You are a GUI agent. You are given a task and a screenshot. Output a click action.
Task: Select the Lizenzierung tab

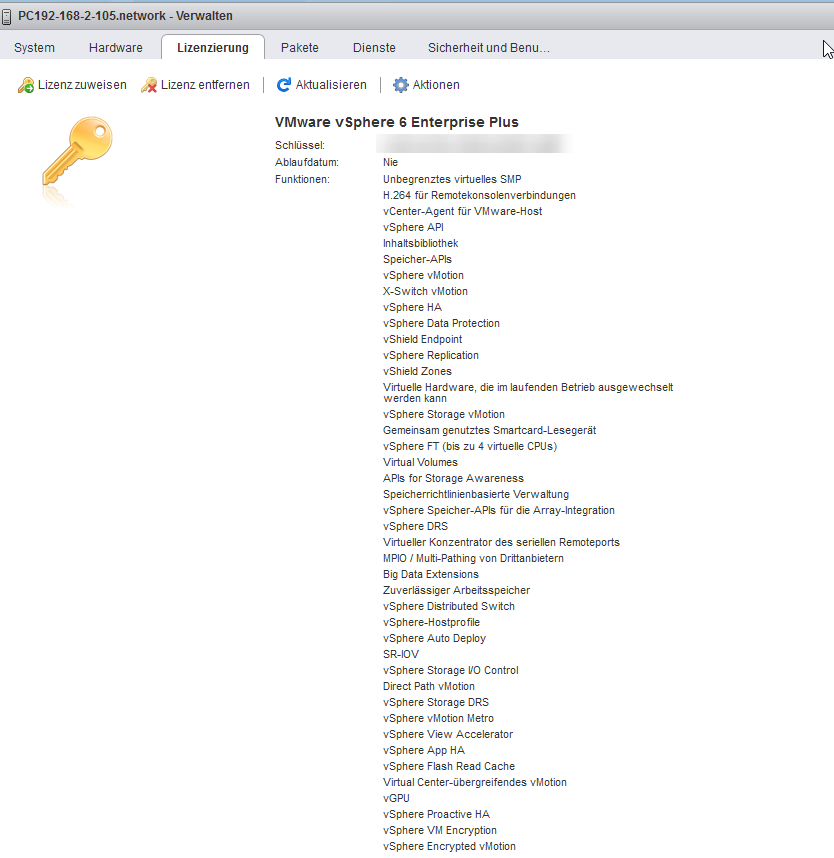(x=213, y=48)
